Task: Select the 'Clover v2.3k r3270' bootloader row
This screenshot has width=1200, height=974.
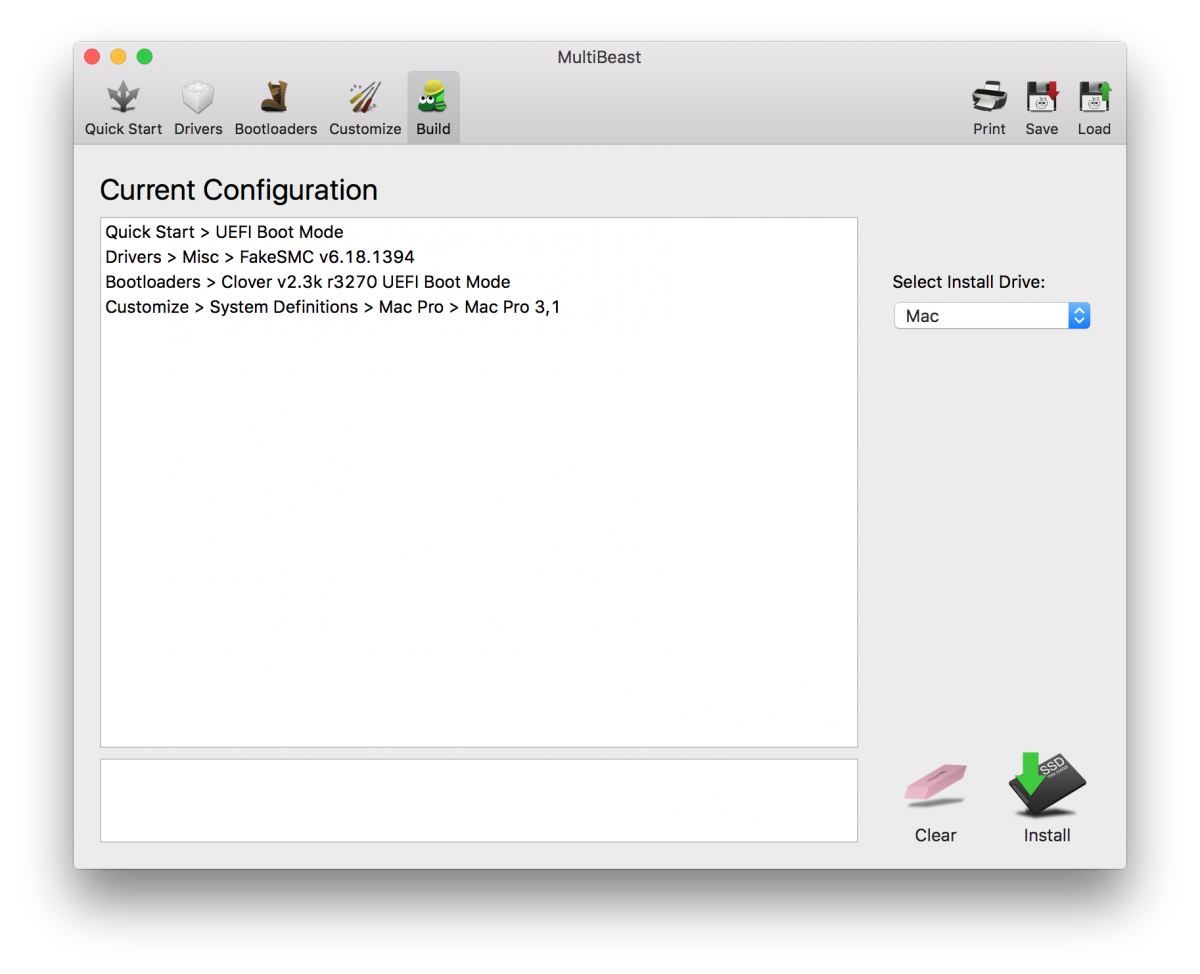Action: coord(478,282)
